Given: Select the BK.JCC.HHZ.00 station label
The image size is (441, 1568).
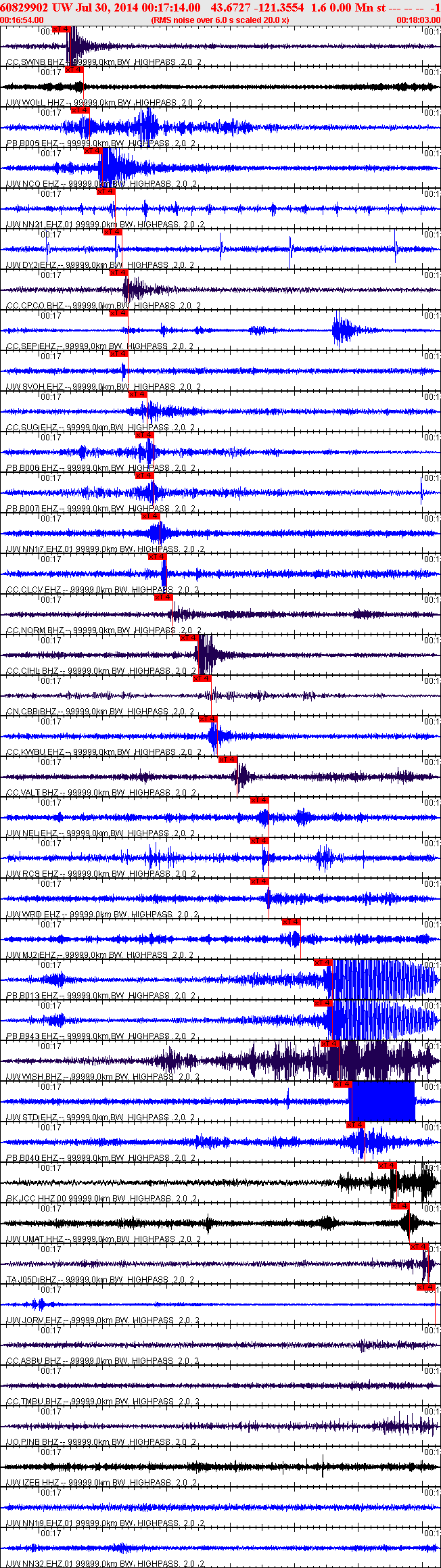Looking at the screenshot, I should click(x=37, y=1199).
